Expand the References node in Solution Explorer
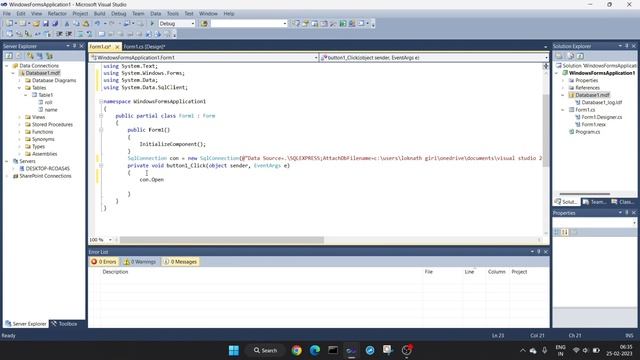Image resolution: width=640 pixels, height=360 pixels. pyautogui.click(x=563, y=88)
